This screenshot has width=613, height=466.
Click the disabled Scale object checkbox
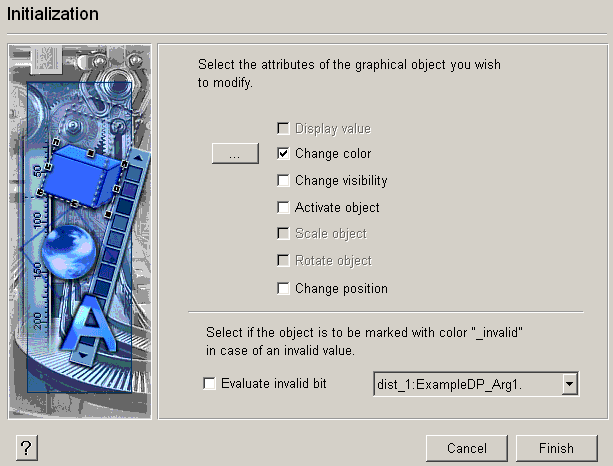pyautogui.click(x=284, y=234)
